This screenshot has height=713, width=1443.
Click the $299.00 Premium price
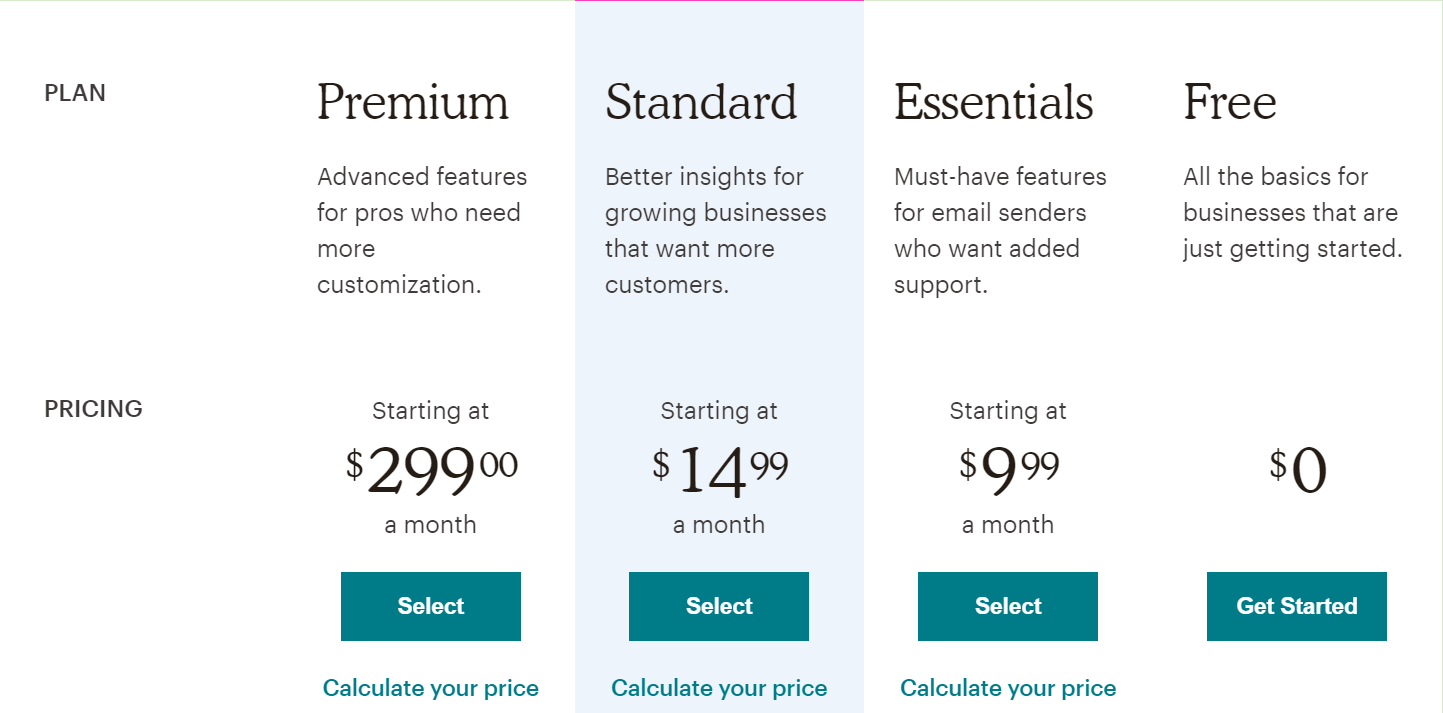431,470
